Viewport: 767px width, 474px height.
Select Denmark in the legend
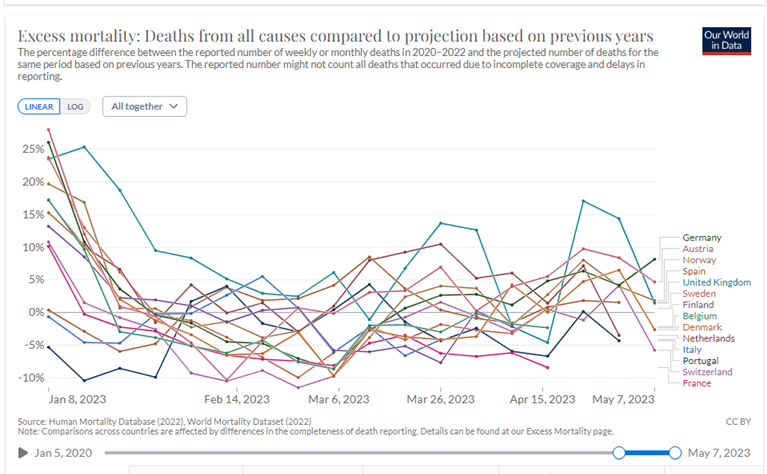coord(704,327)
